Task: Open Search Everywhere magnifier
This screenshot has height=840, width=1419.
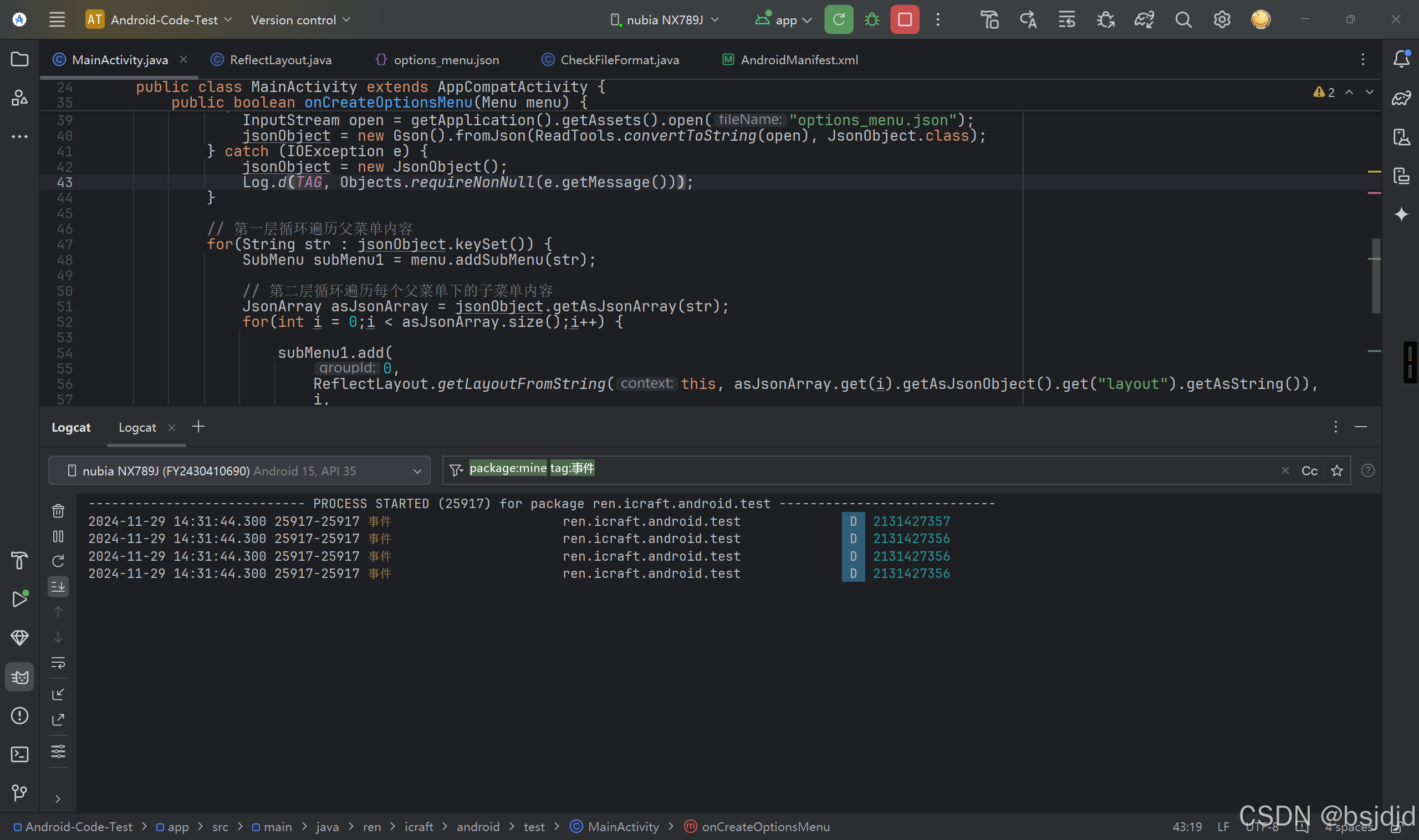Action: [x=1183, y=20]
